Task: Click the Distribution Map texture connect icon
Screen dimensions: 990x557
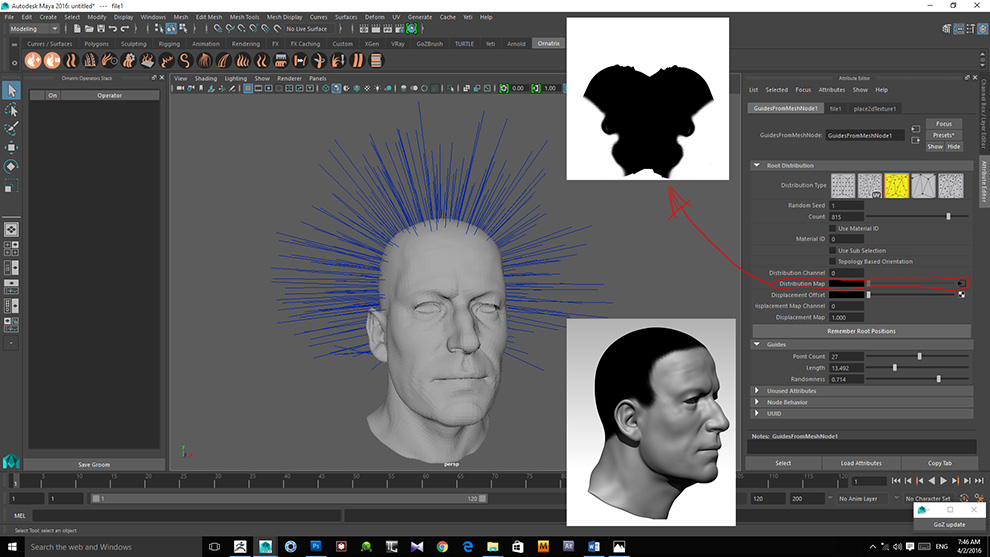Action: tap(961, 284)
